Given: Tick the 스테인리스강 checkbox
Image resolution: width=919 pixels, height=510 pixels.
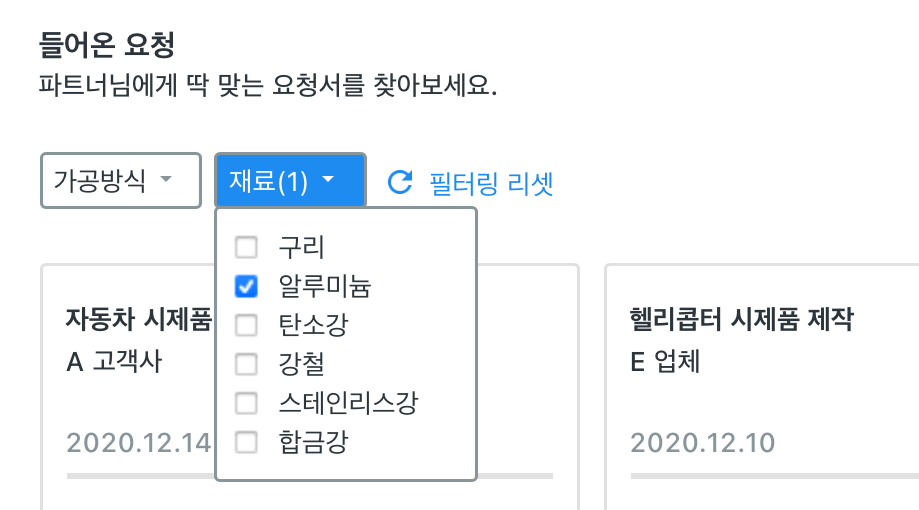Looking at the screenshot, I should pyautogui.click(x=246, y=403).
